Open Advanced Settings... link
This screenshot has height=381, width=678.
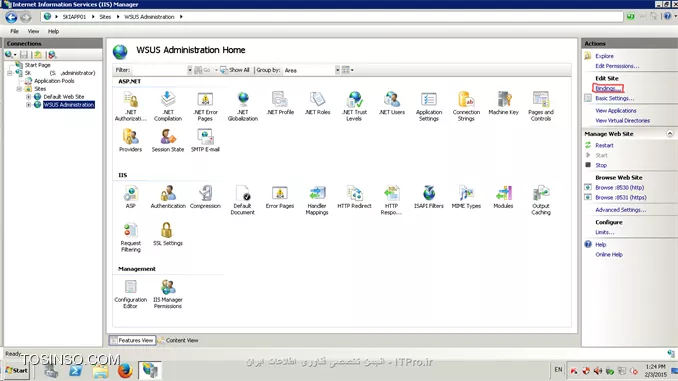620,210
